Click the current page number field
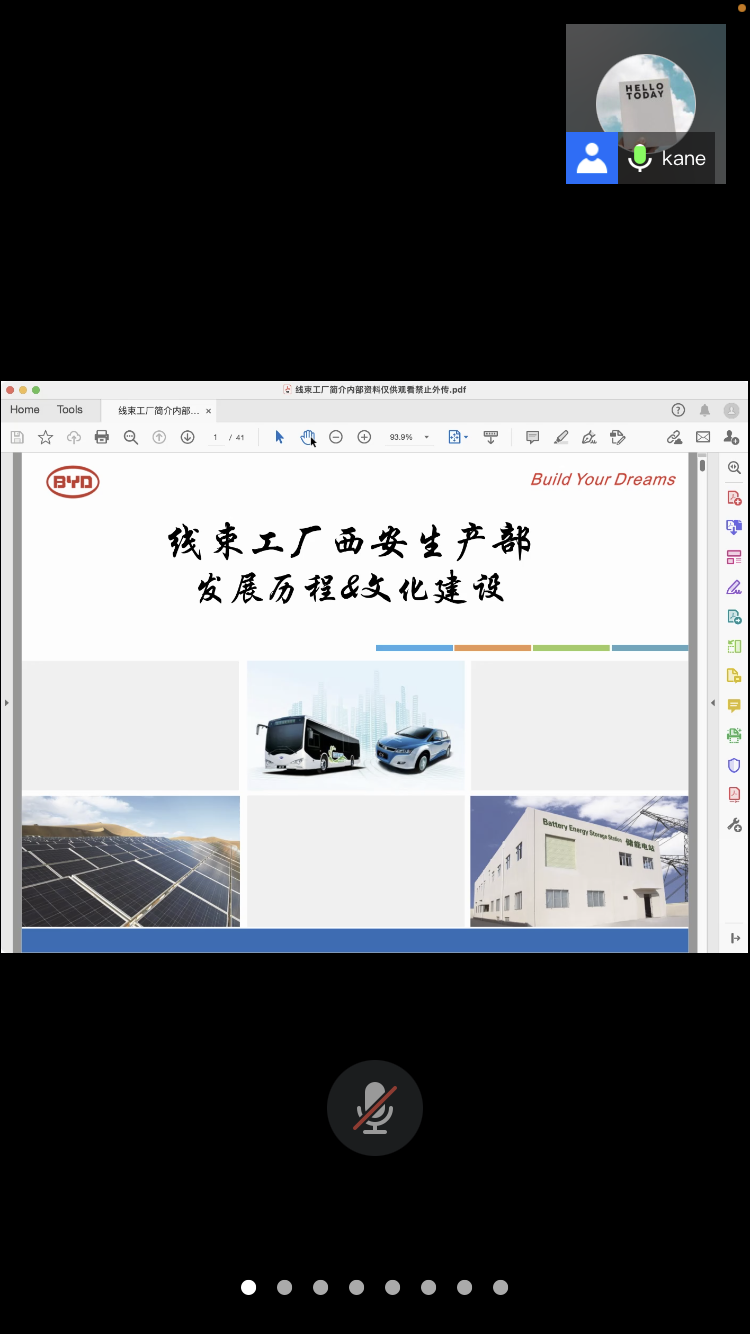 click(215, 437)
